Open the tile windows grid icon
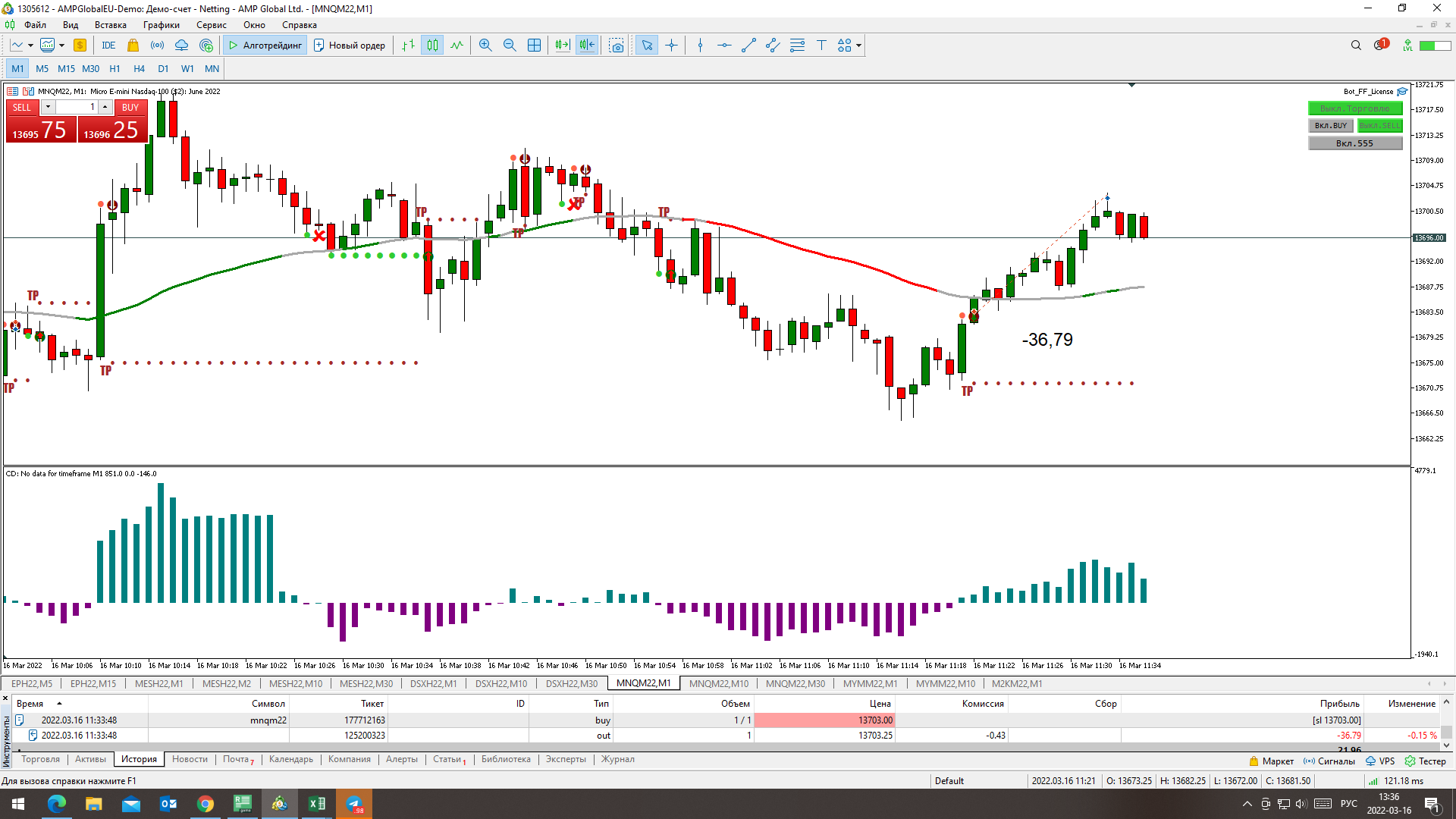 (534, 45)
